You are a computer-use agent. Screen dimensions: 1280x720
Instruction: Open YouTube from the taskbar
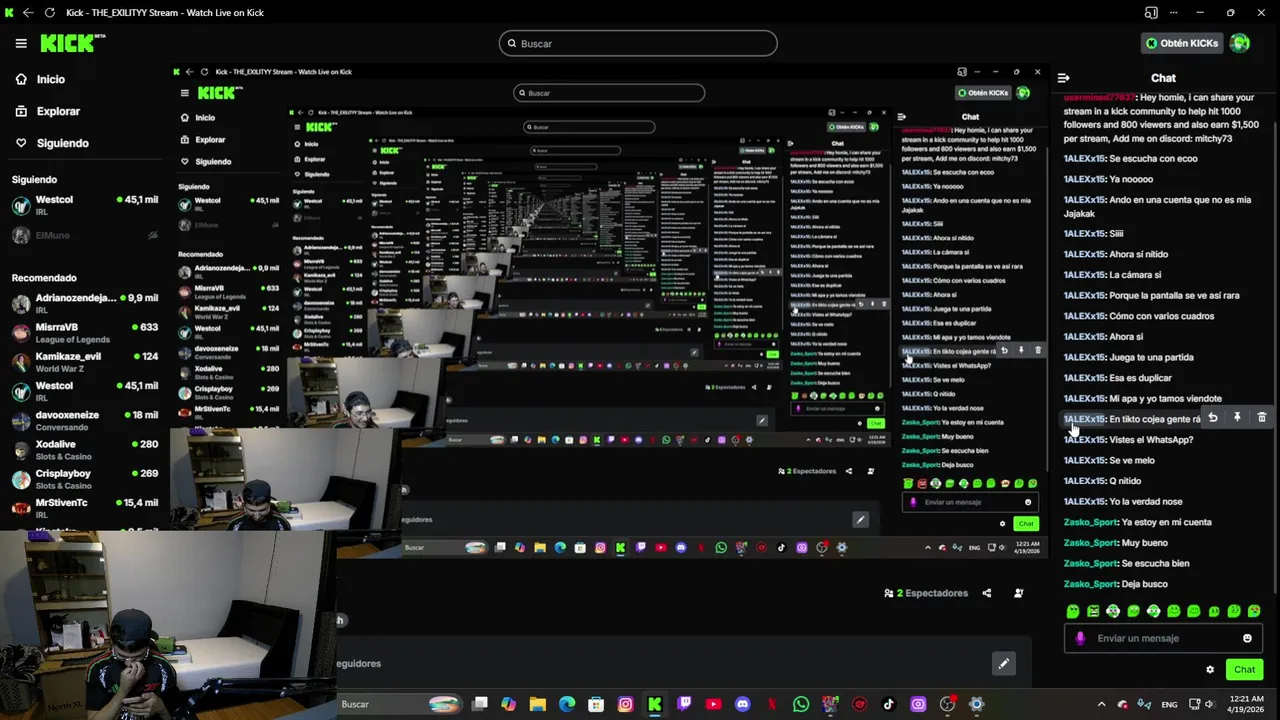pyautogui.click(x=713, y=704)
